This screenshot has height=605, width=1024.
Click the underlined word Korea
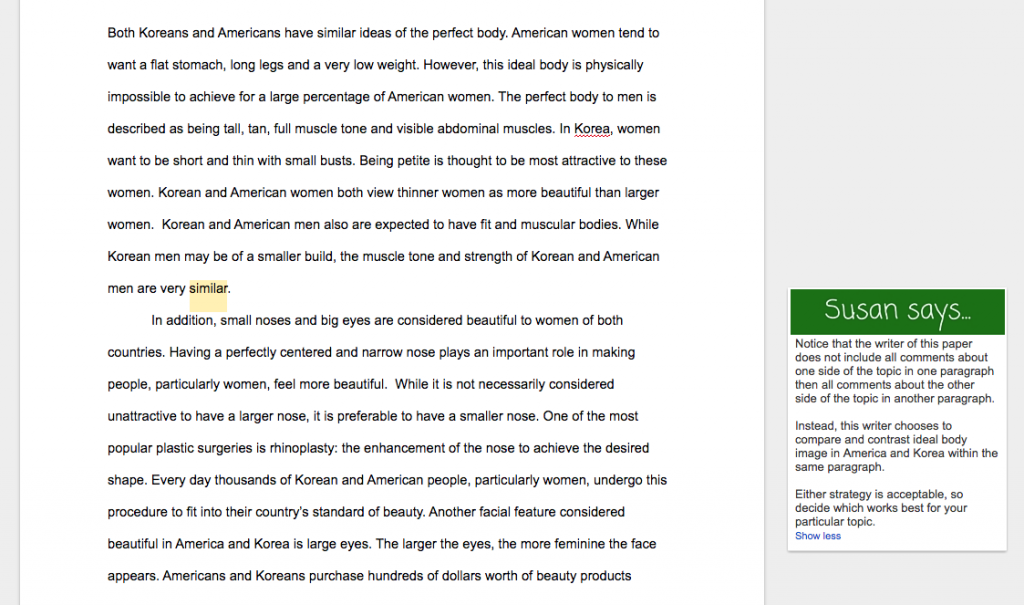coord(592,128)
